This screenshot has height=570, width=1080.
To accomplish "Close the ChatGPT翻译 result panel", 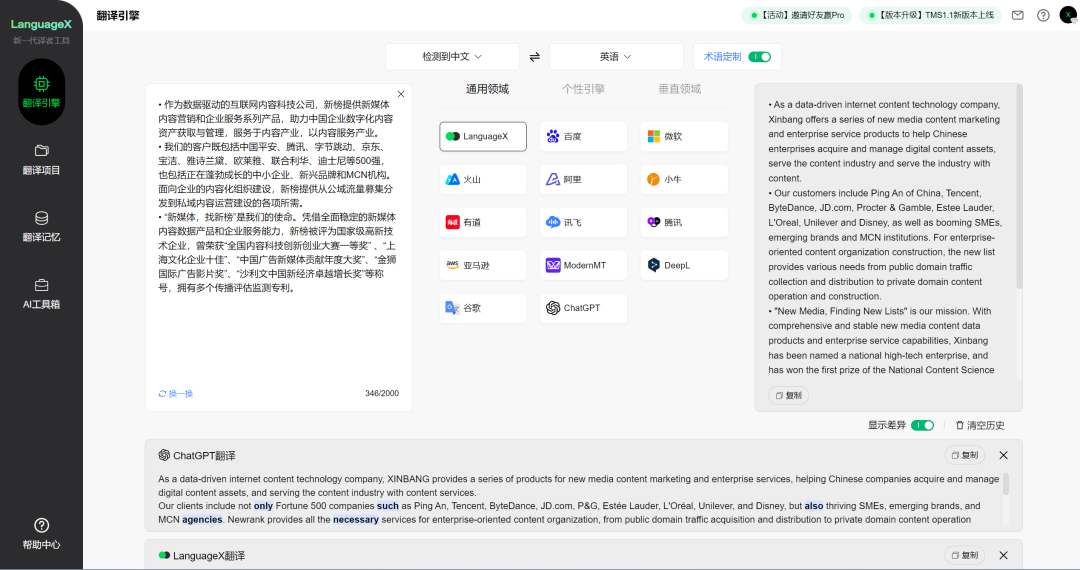I will [x=1004, y=455].
